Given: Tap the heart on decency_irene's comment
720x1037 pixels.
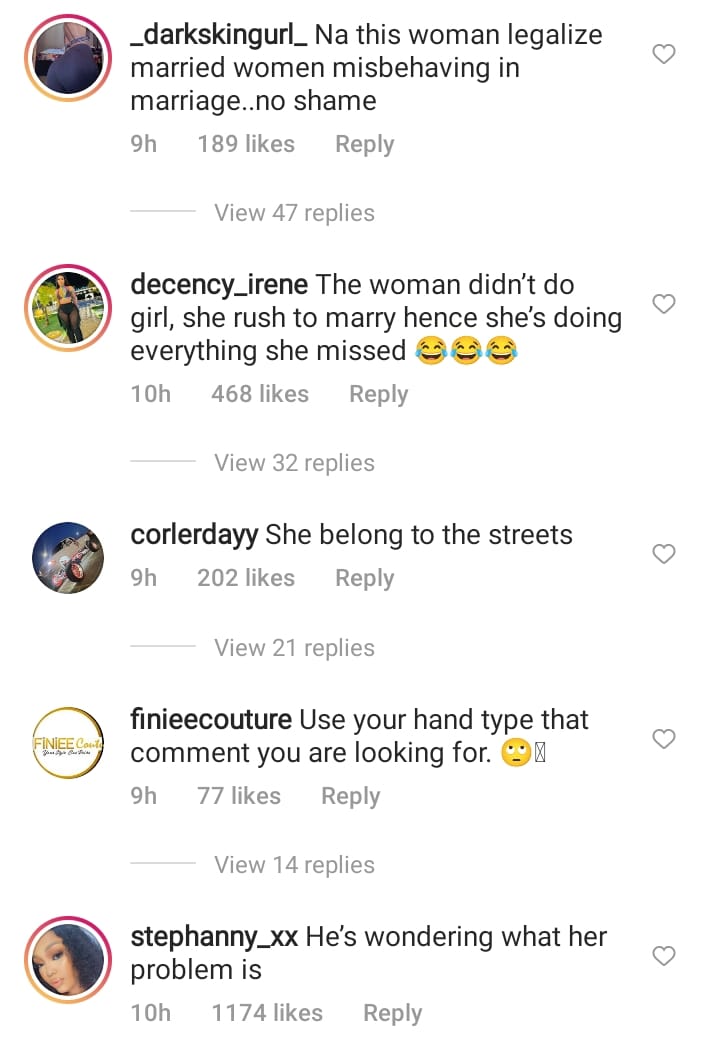Looking at the screenshot, I should coord(664,304).
